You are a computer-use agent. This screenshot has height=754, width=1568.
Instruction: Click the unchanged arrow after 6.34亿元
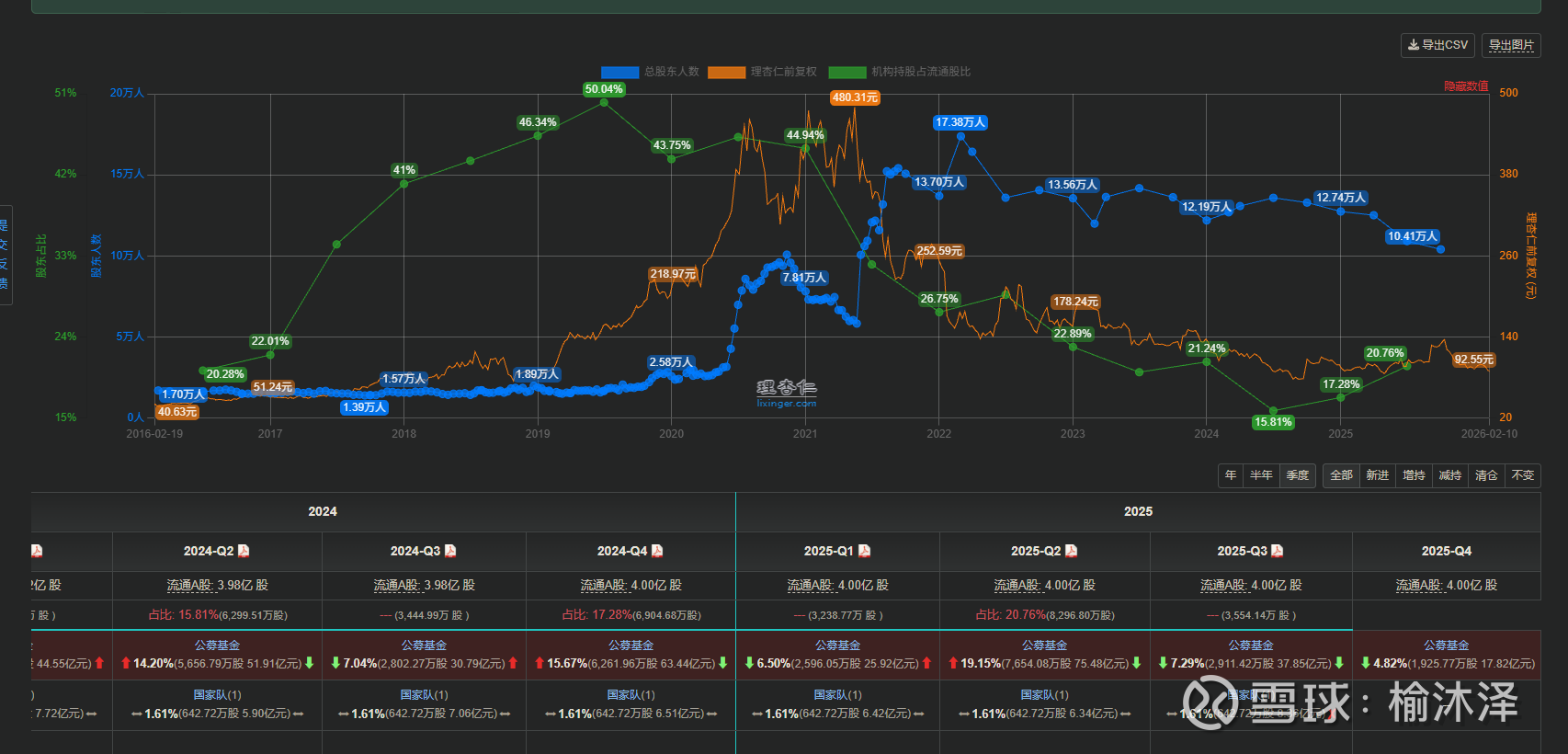tap(1126, 714)
